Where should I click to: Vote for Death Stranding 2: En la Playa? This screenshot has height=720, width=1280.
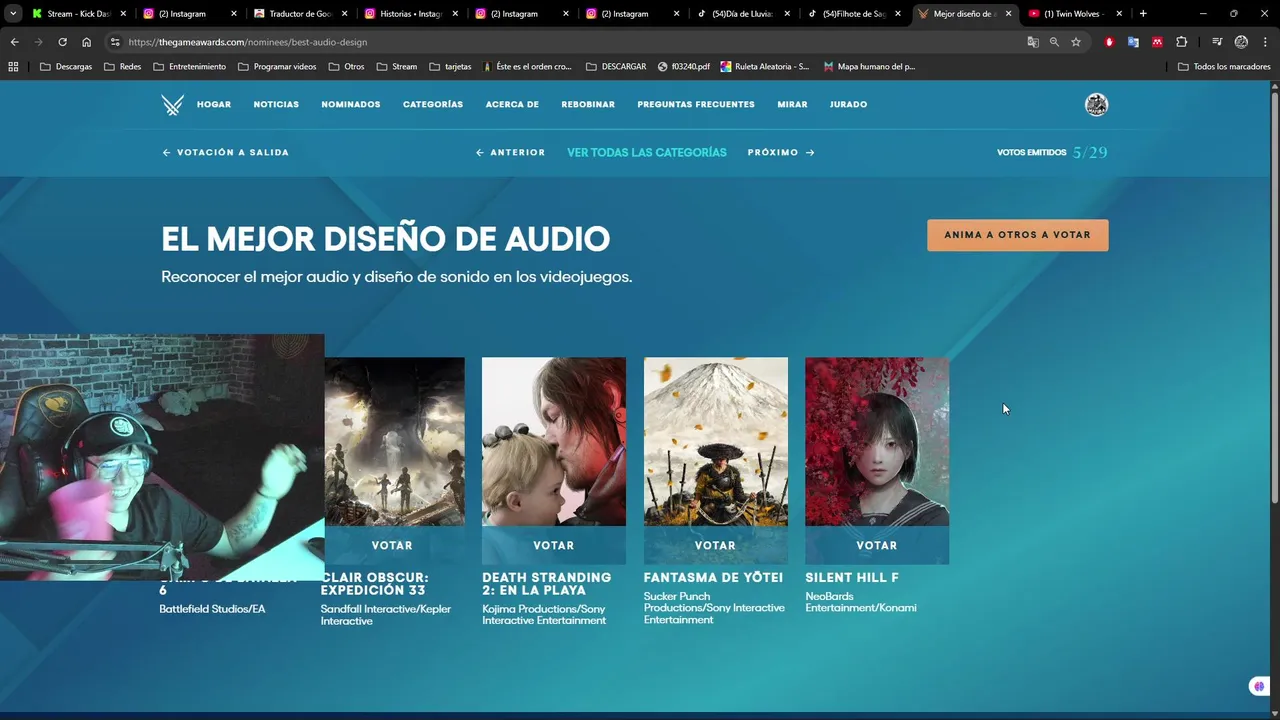tap(554, 545)
